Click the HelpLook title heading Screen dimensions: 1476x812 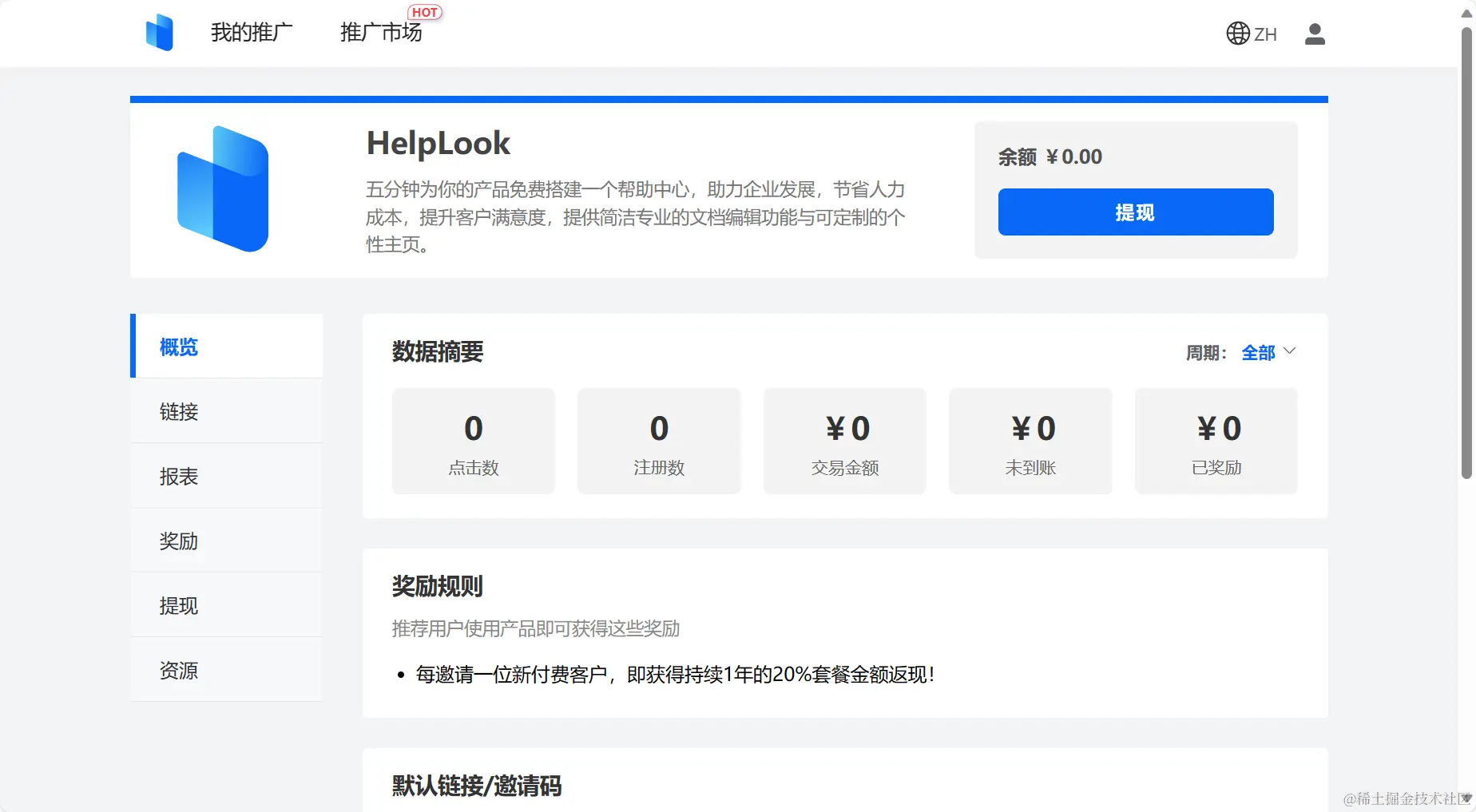(x=438, y=144)
